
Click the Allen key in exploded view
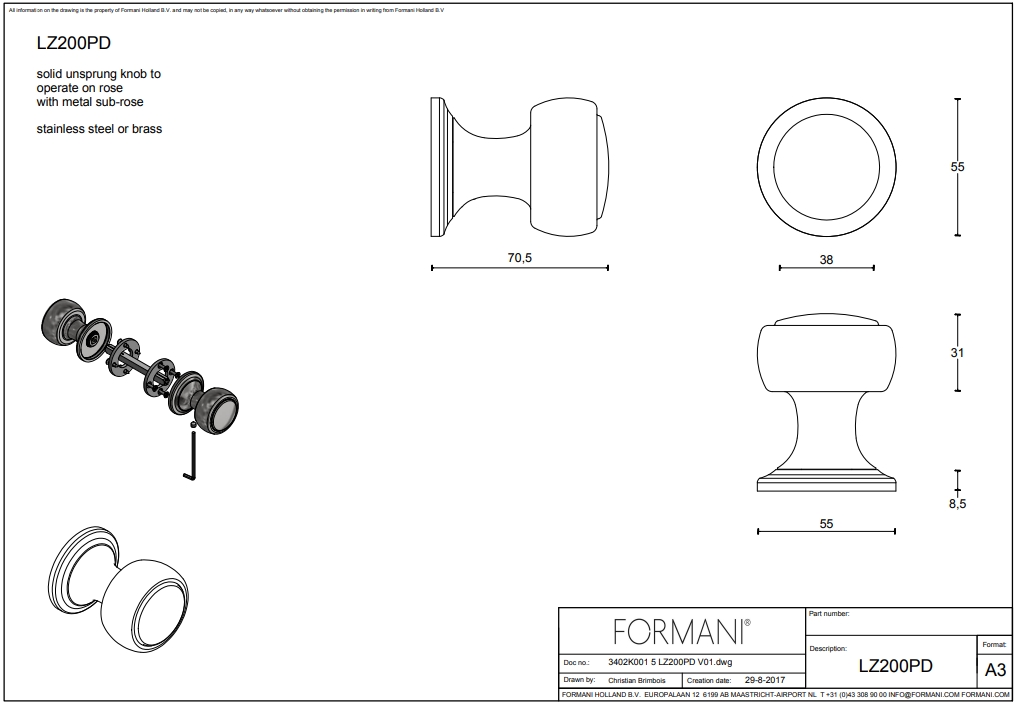pos(191,456)
